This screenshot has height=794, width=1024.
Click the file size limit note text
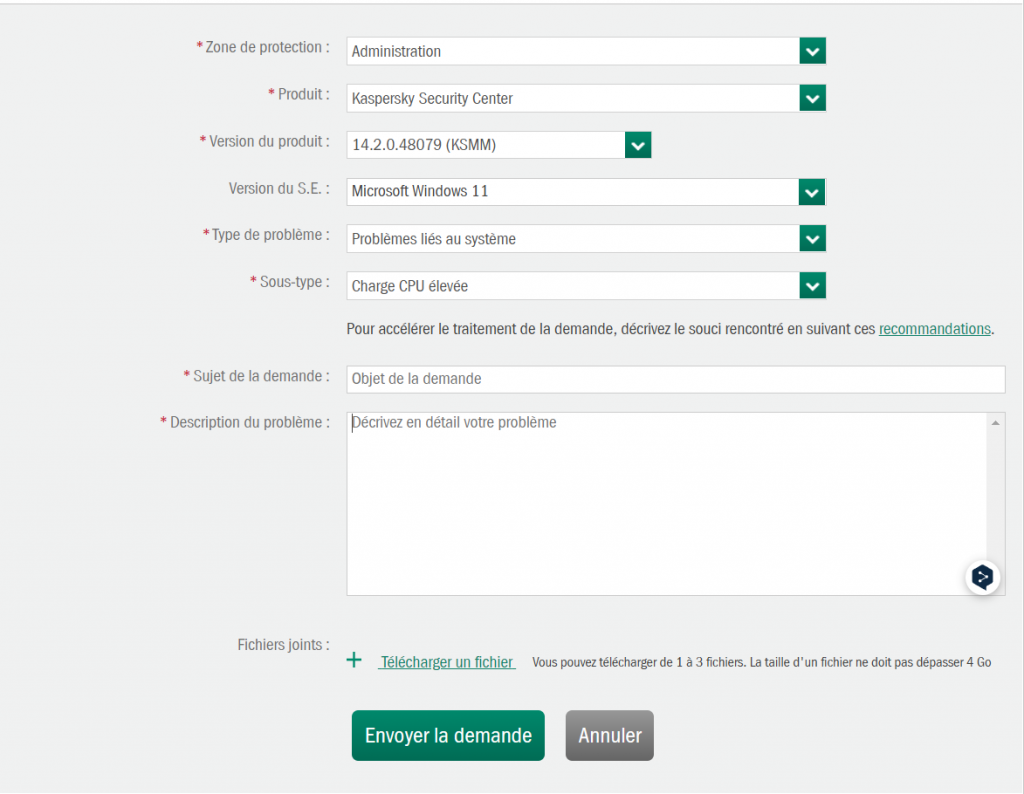point(761,662)
